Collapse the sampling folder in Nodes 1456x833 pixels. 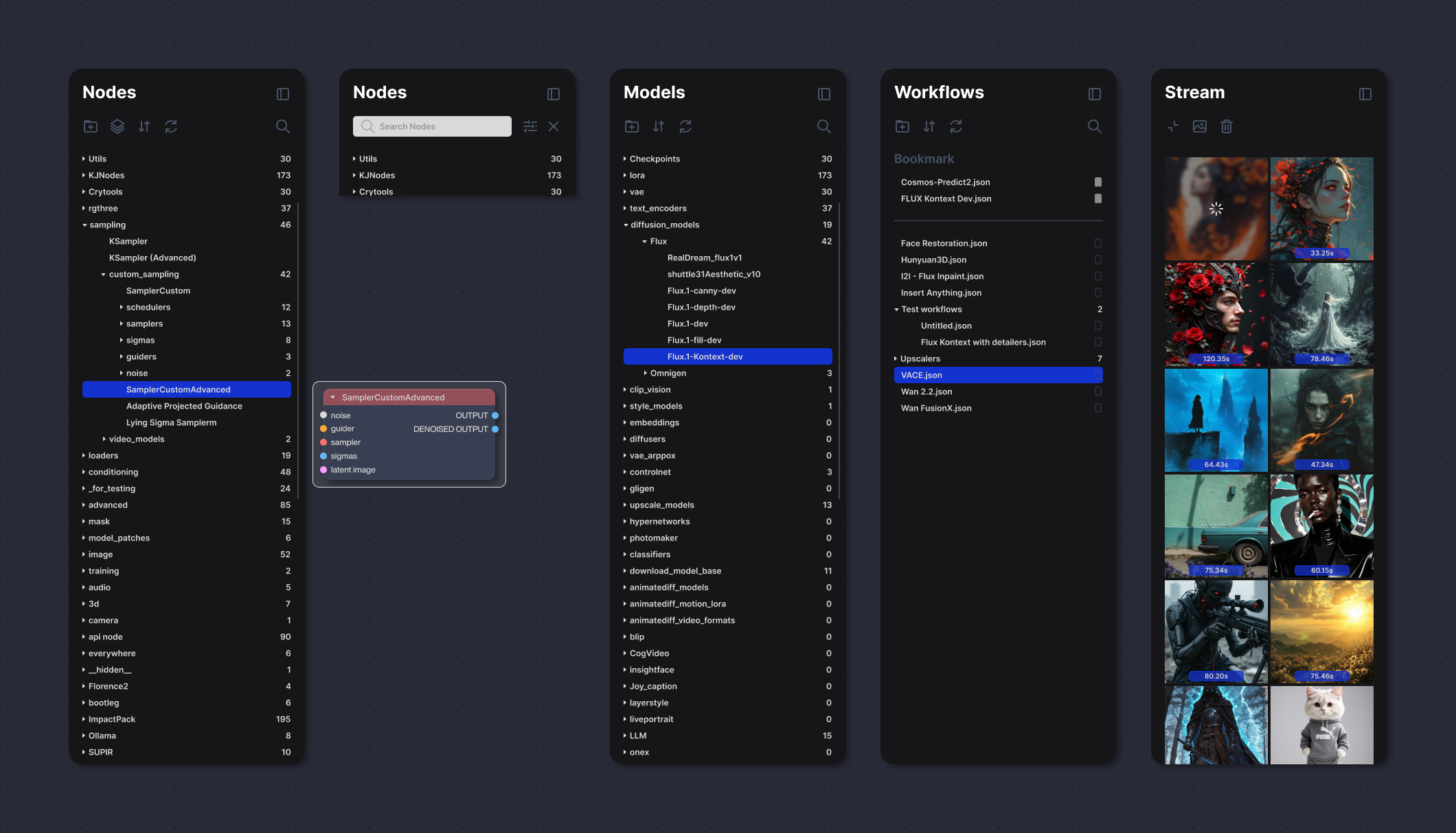point(85,225)
